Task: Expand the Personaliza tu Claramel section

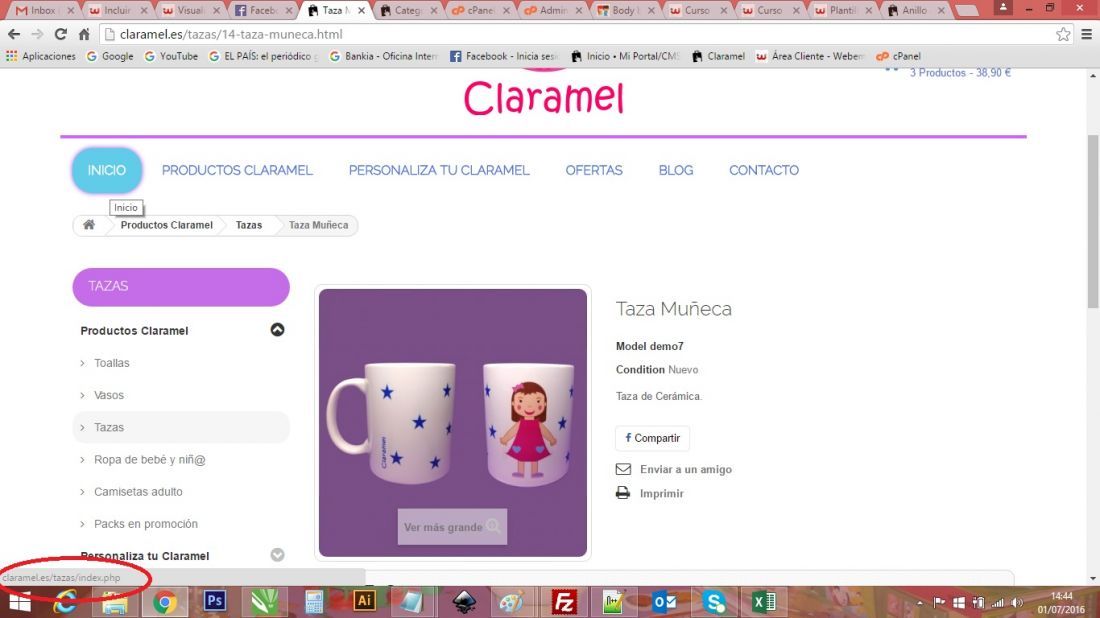Action: click(277, 555)
